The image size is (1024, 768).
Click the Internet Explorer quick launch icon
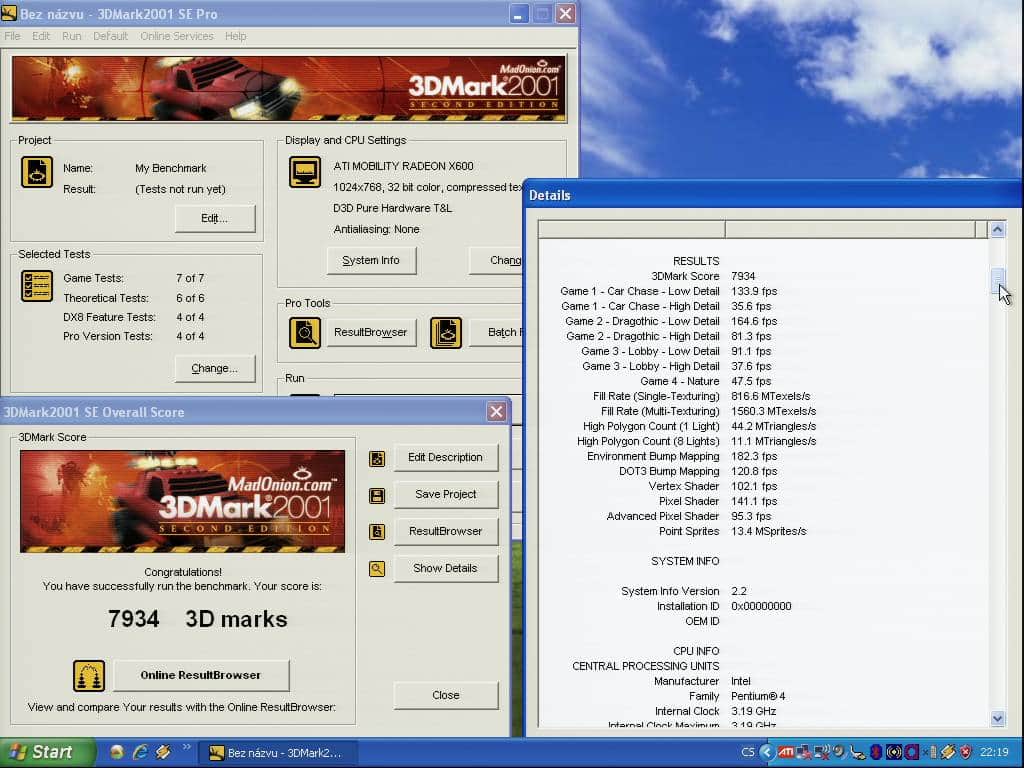tap(140, 752)
